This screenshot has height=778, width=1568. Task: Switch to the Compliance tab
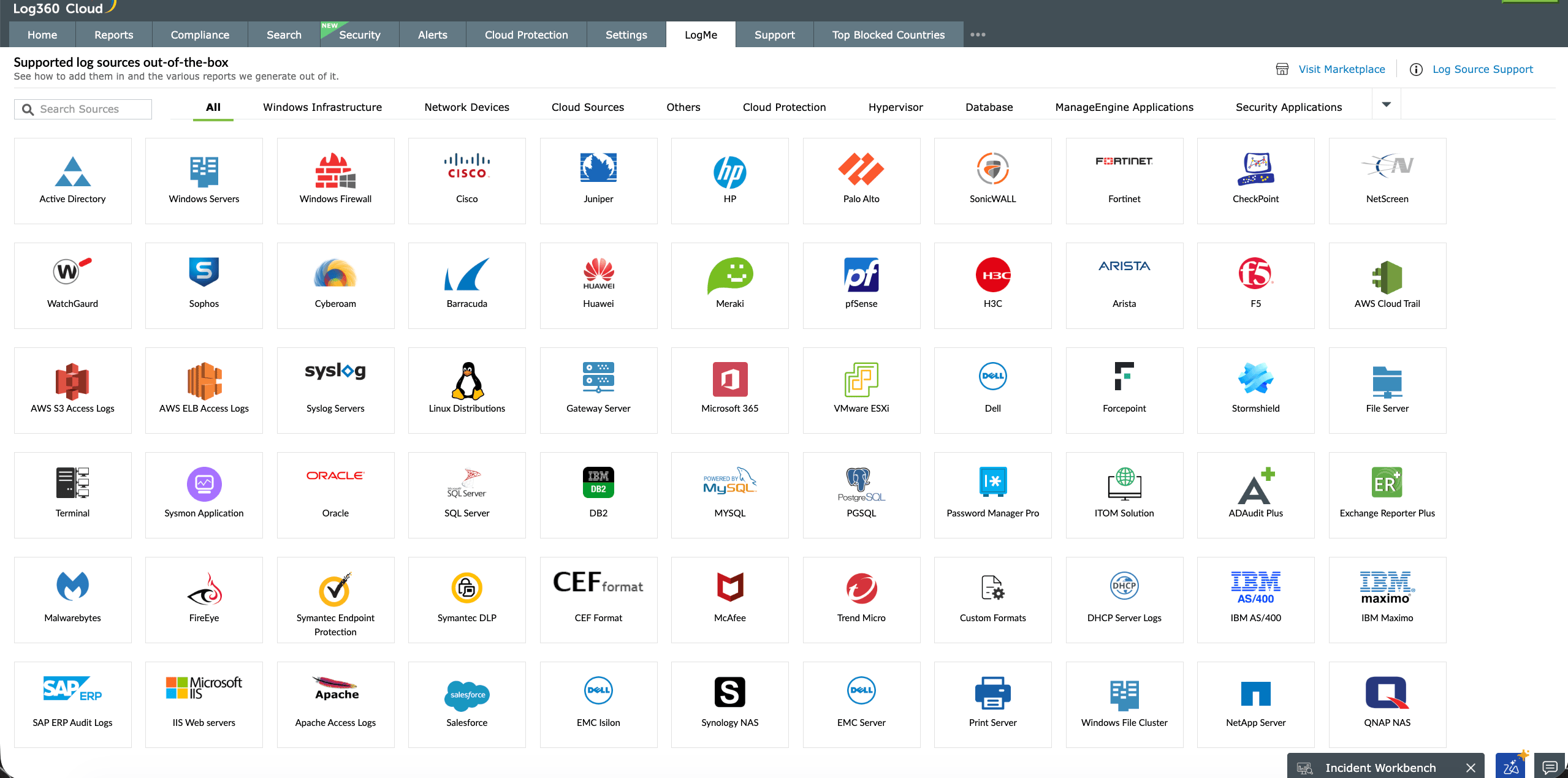(x=200, y=34)
